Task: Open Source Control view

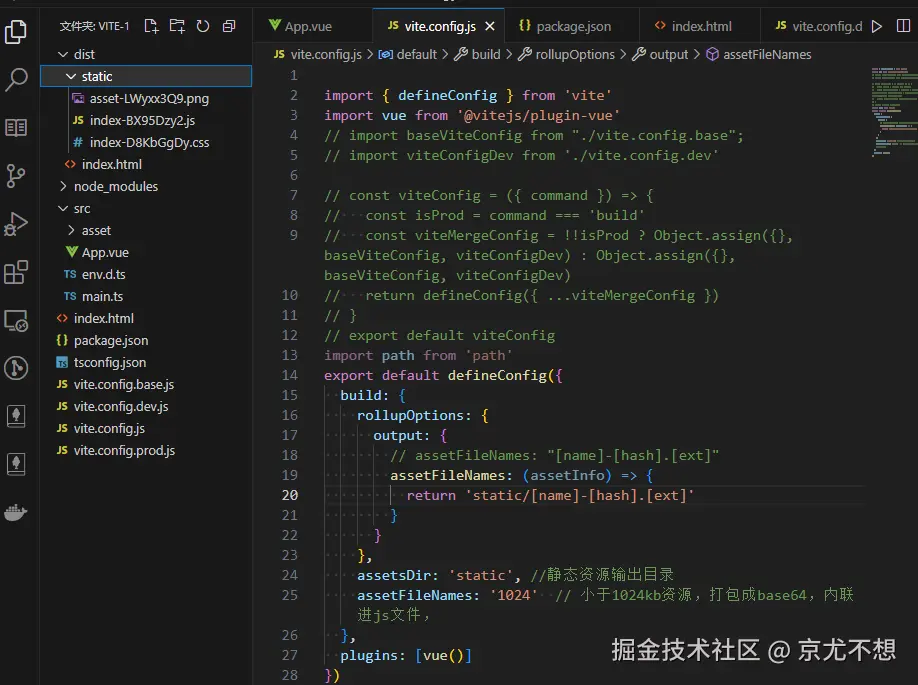Action: (16, 175)
